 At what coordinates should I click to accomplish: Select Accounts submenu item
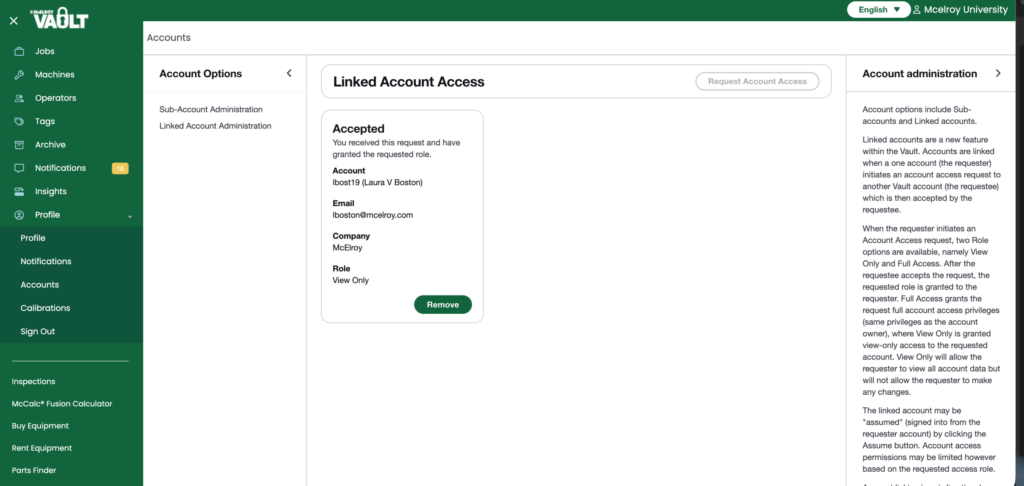tap(39, 285)
